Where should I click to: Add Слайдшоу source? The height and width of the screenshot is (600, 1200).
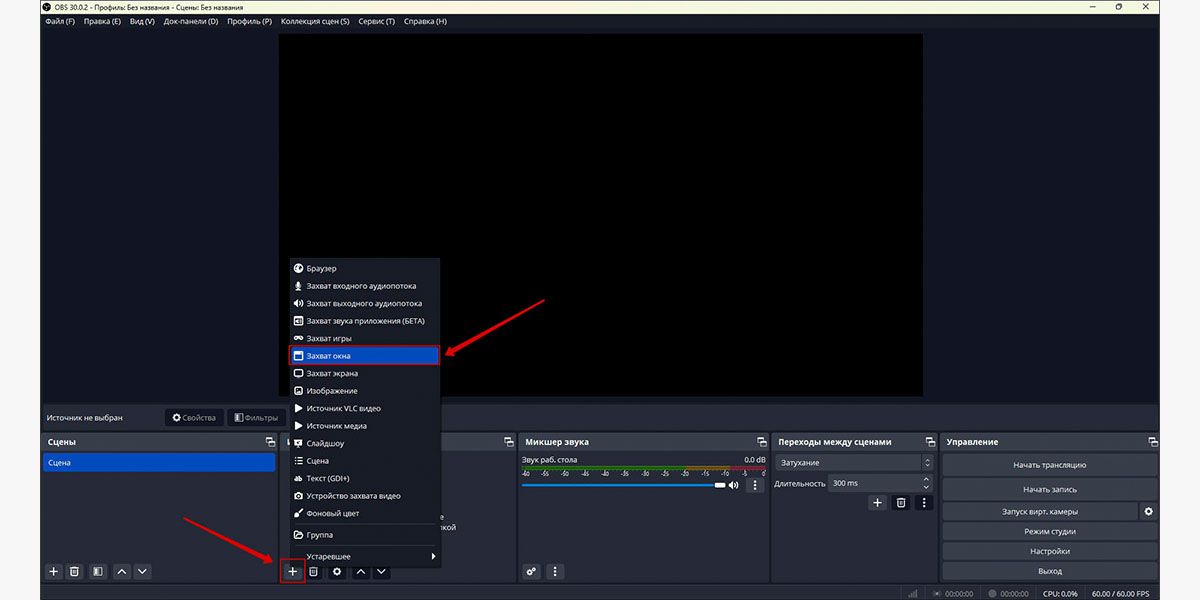coord(365,443)
